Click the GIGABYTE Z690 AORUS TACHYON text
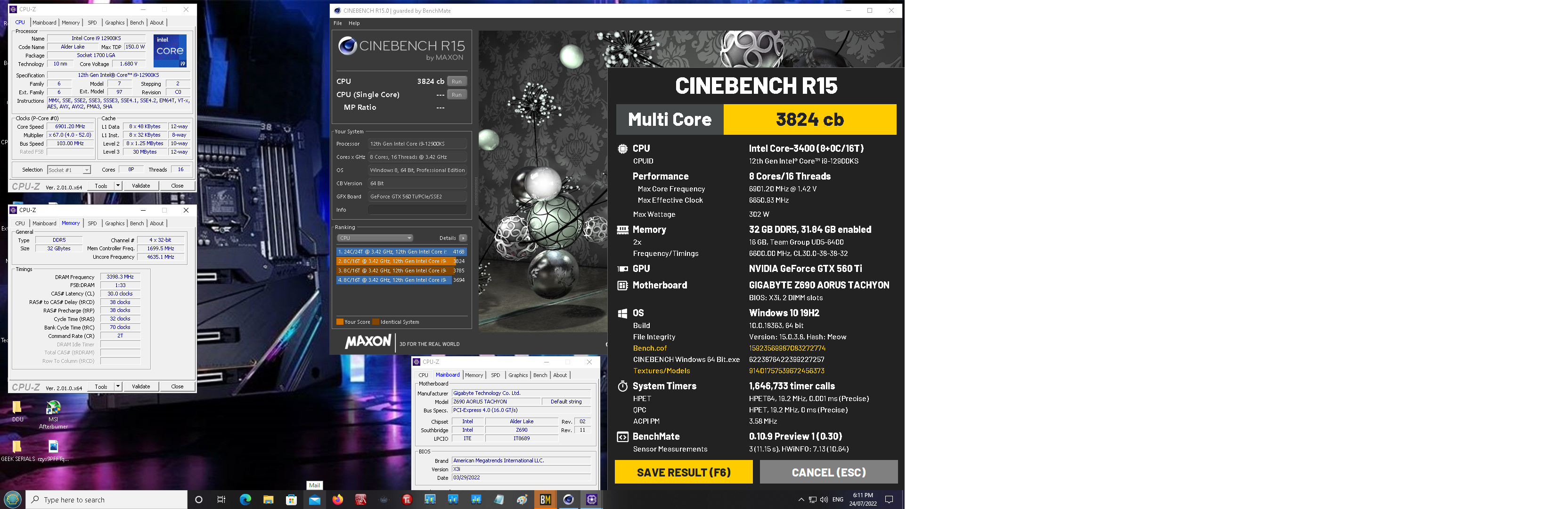 click(x=819, y=285)
